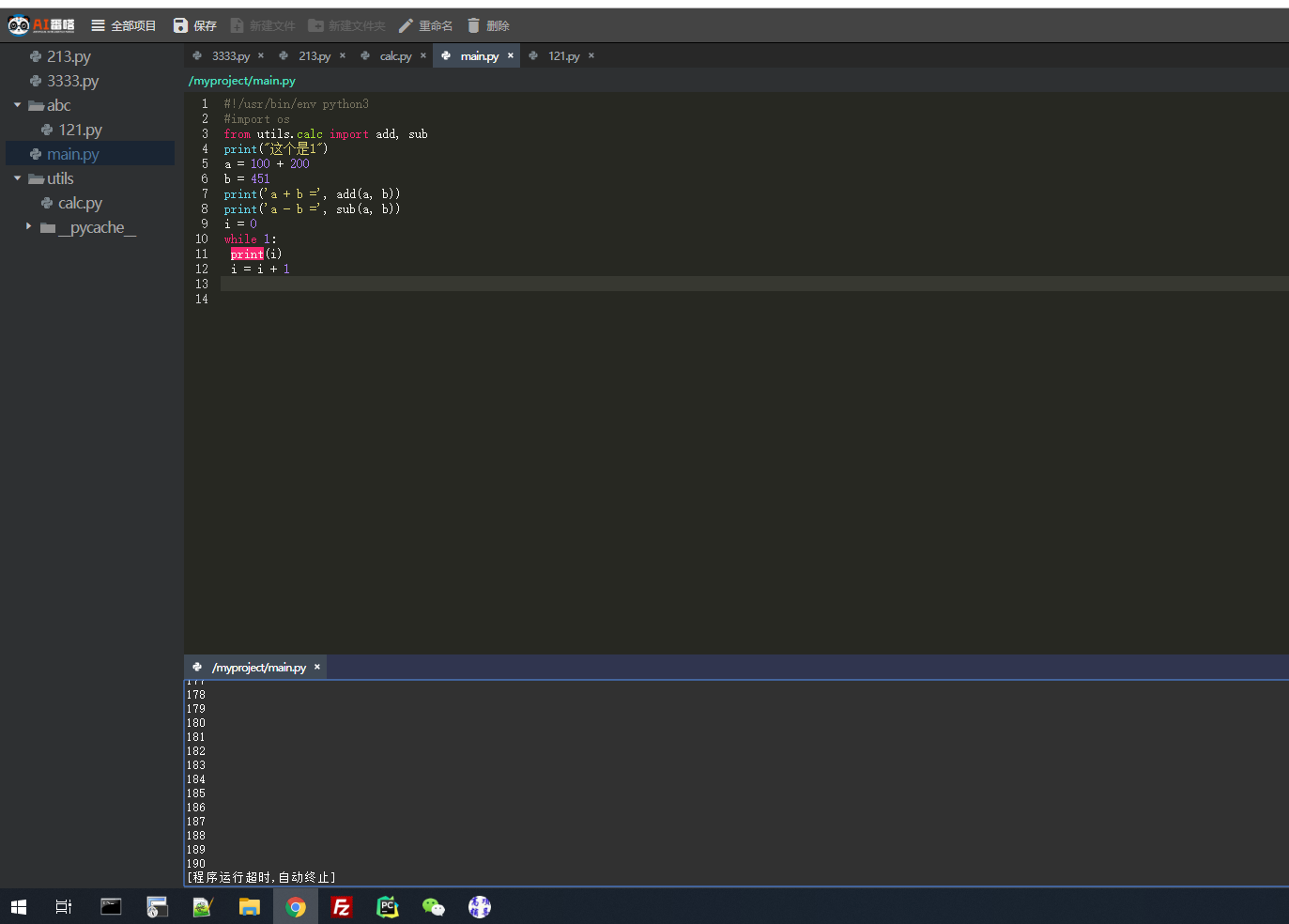The height and width of the screenshot is (924, 1289).
Task: Expand the __pycache__ folder
Action: click(x=28, y=226)
